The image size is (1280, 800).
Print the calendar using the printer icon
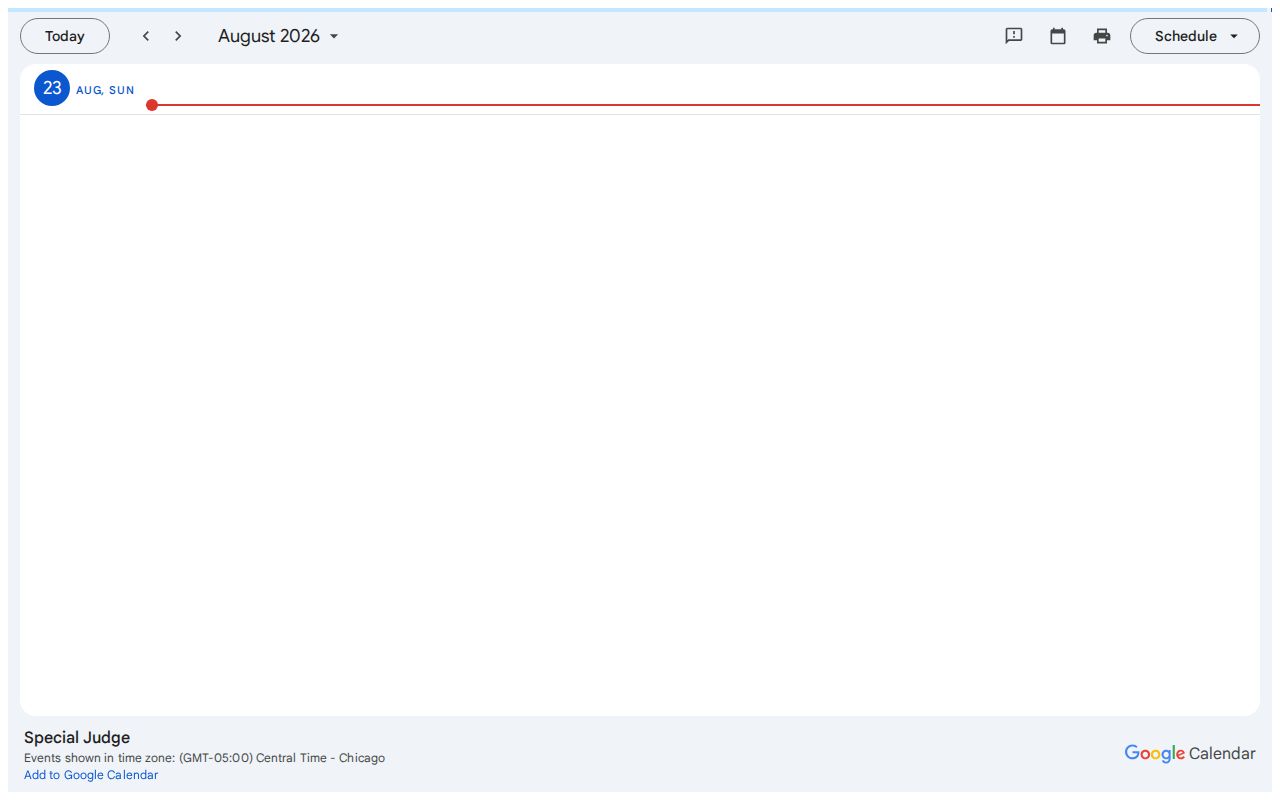[1102, 36]
